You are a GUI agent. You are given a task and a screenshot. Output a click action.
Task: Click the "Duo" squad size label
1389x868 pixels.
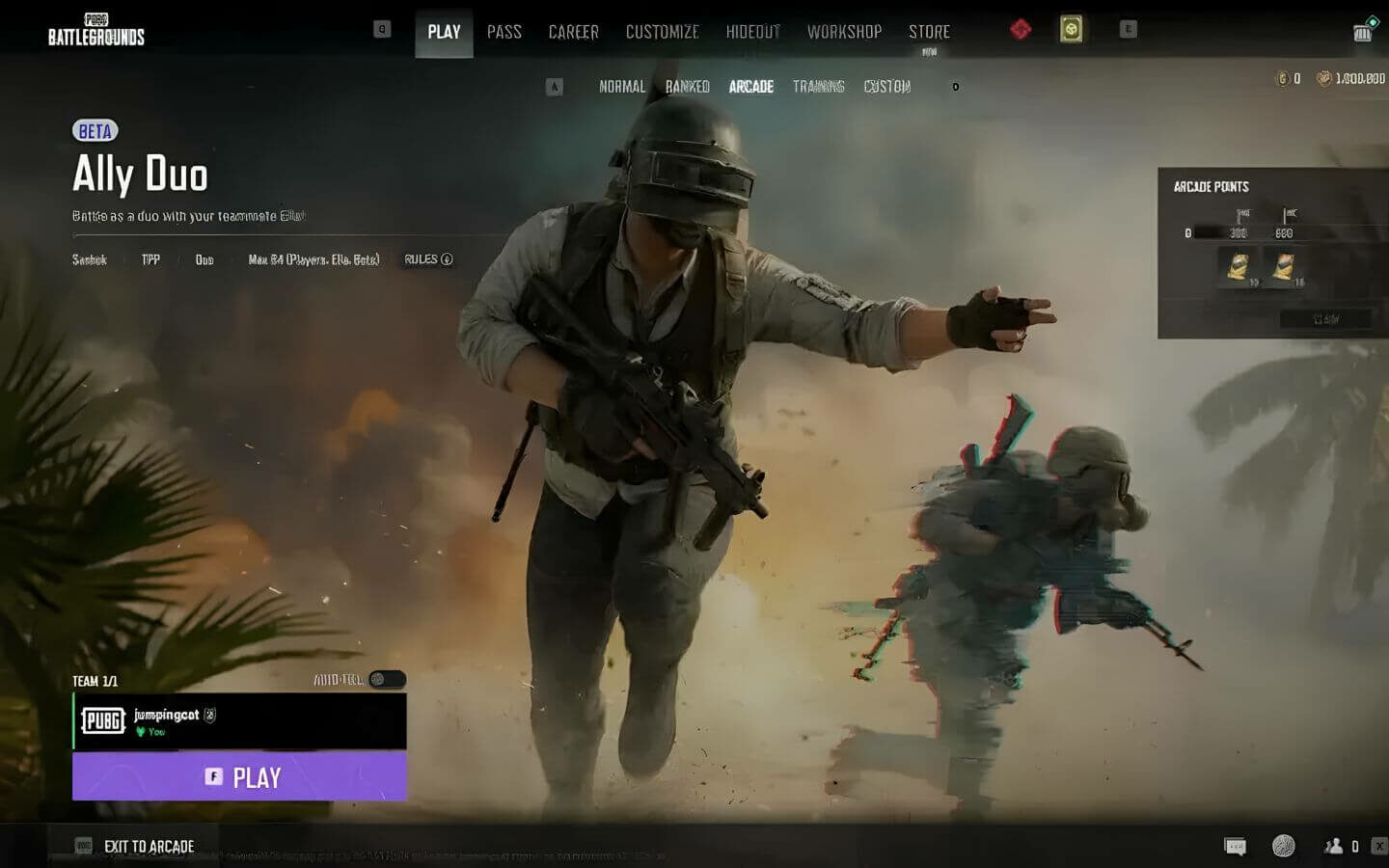(204, 259)
